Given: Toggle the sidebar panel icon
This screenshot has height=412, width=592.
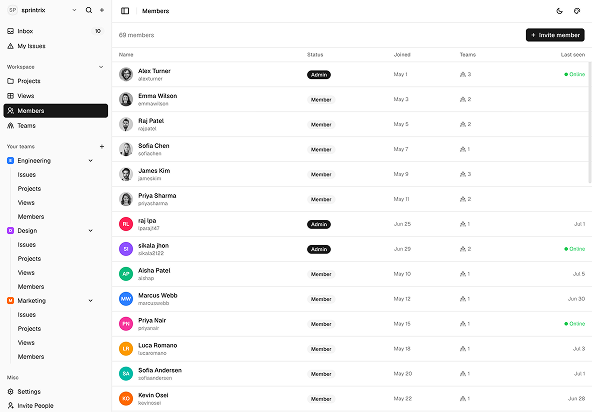Looking at the screenshot, I should click(x=125, y=11).
